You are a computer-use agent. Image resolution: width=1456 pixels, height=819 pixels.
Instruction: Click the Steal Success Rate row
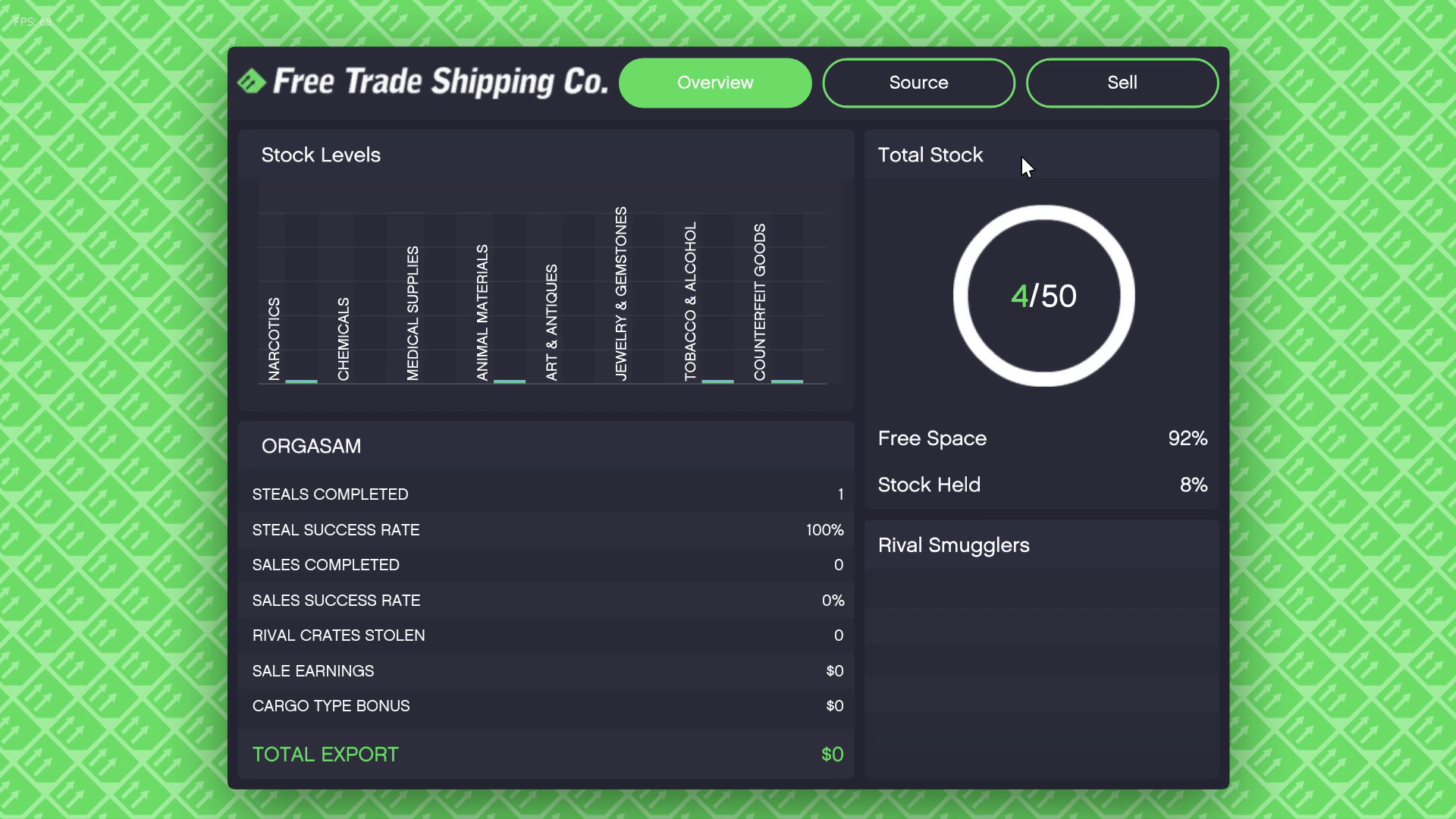[546, 530]
